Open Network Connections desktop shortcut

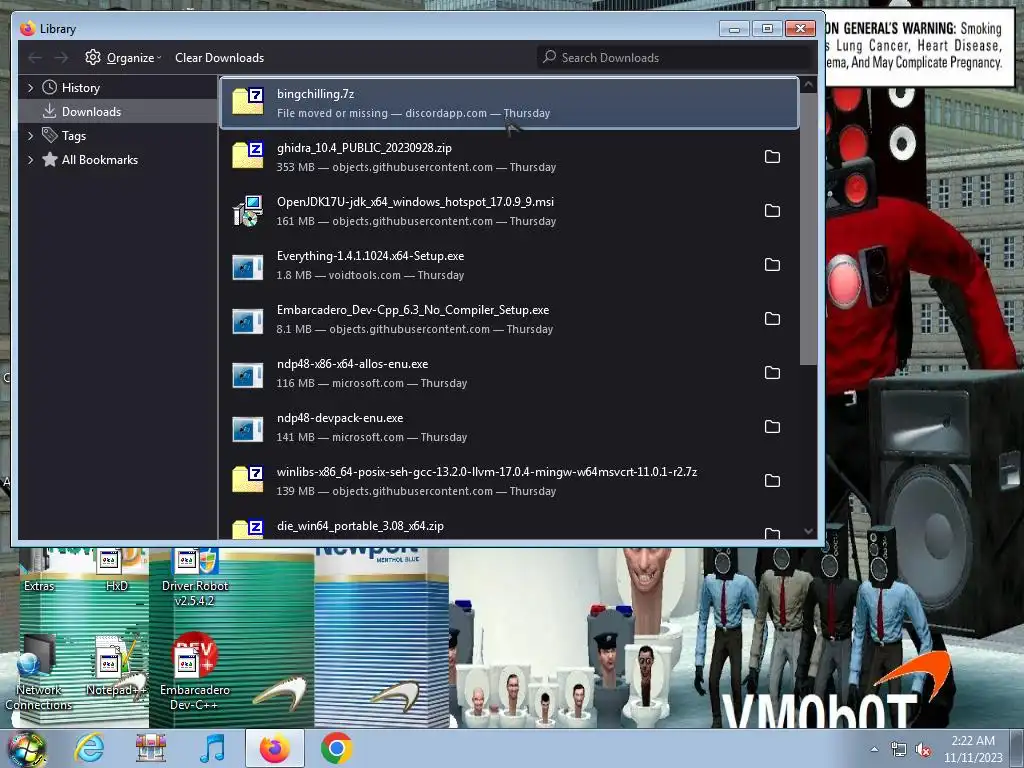point(38,673)
